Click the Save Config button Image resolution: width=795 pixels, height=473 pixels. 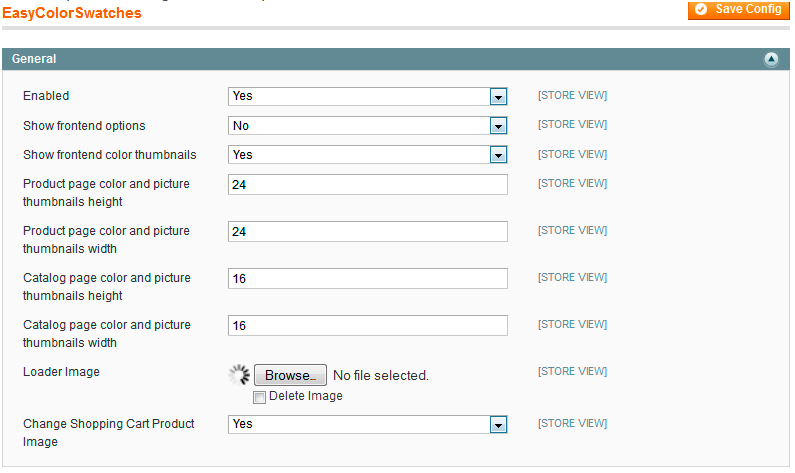pos(739,10)
